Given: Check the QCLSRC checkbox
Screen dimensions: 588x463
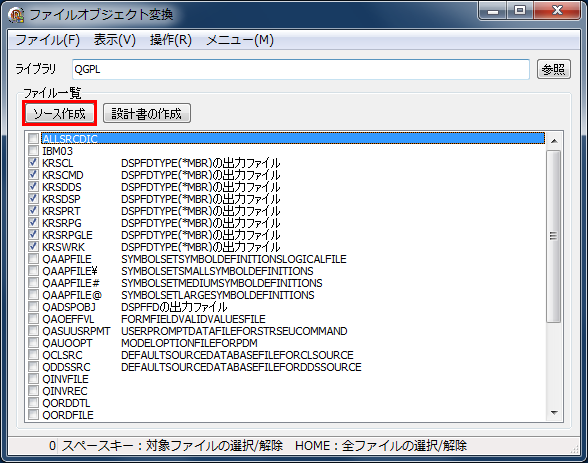Looking at the screenshot, I should coord(33,354).
